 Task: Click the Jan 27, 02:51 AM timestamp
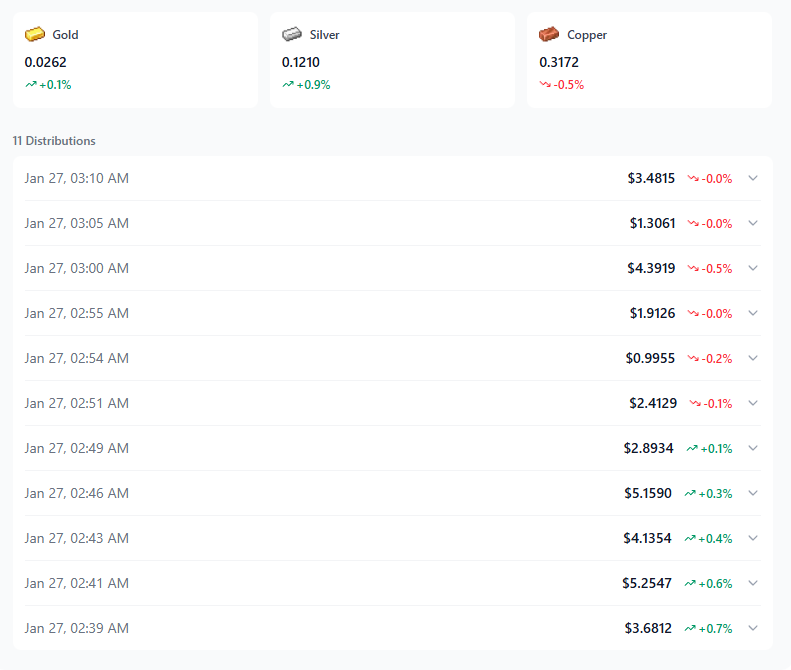tap(77, 404)
